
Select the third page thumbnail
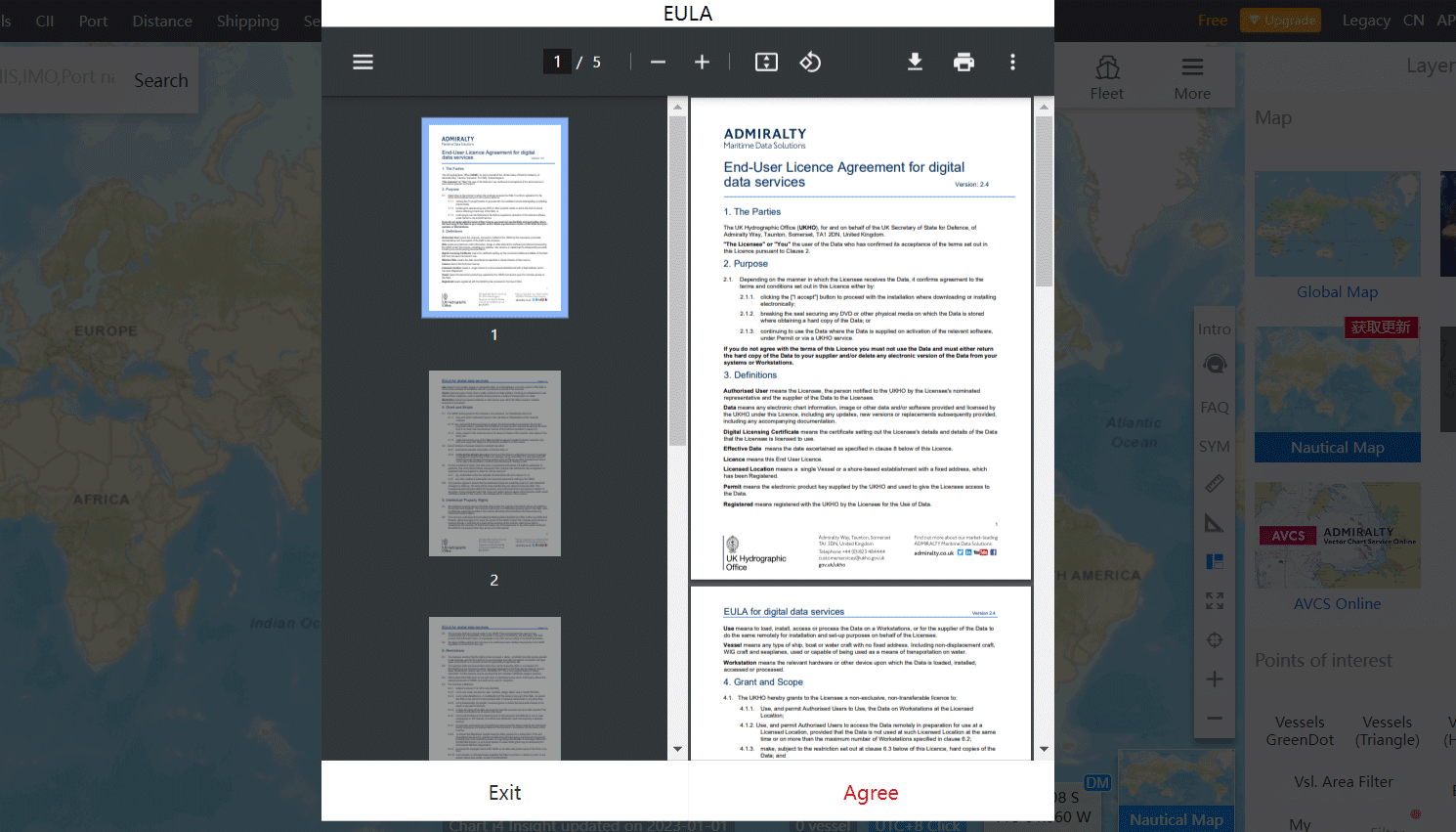click(494, 688)
